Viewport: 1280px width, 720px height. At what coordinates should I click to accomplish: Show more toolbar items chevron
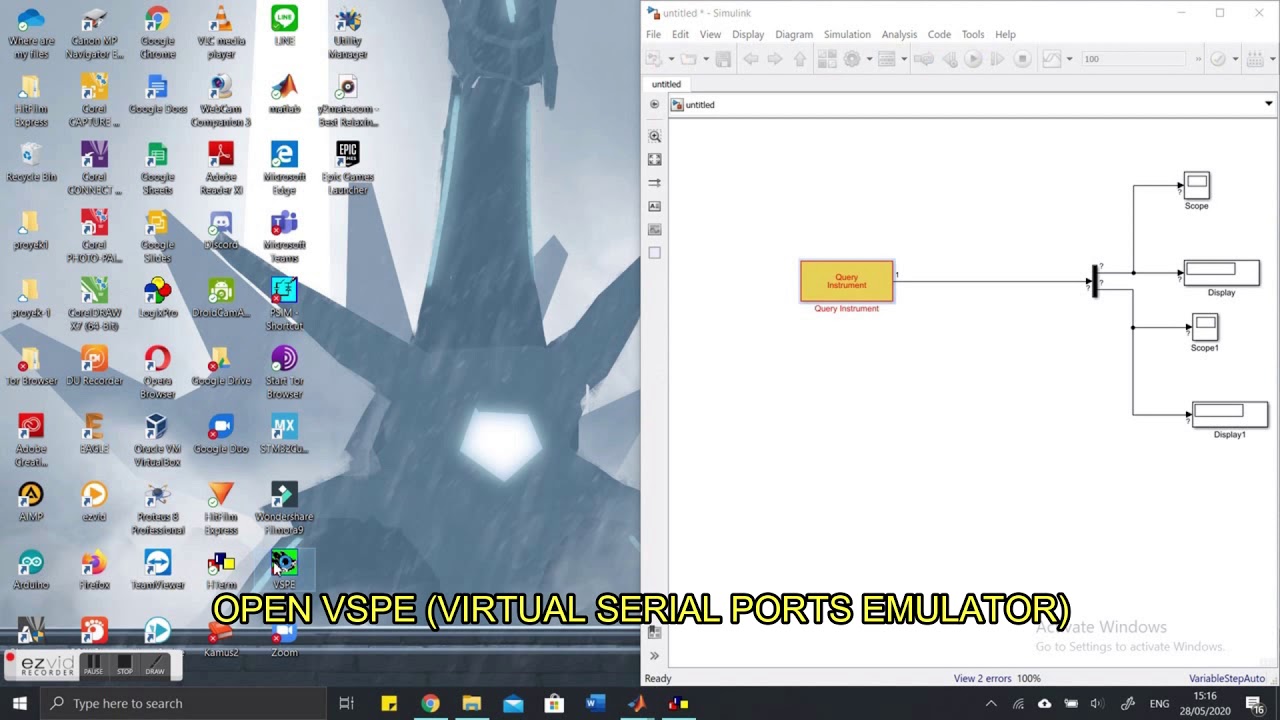[1198, 59]
